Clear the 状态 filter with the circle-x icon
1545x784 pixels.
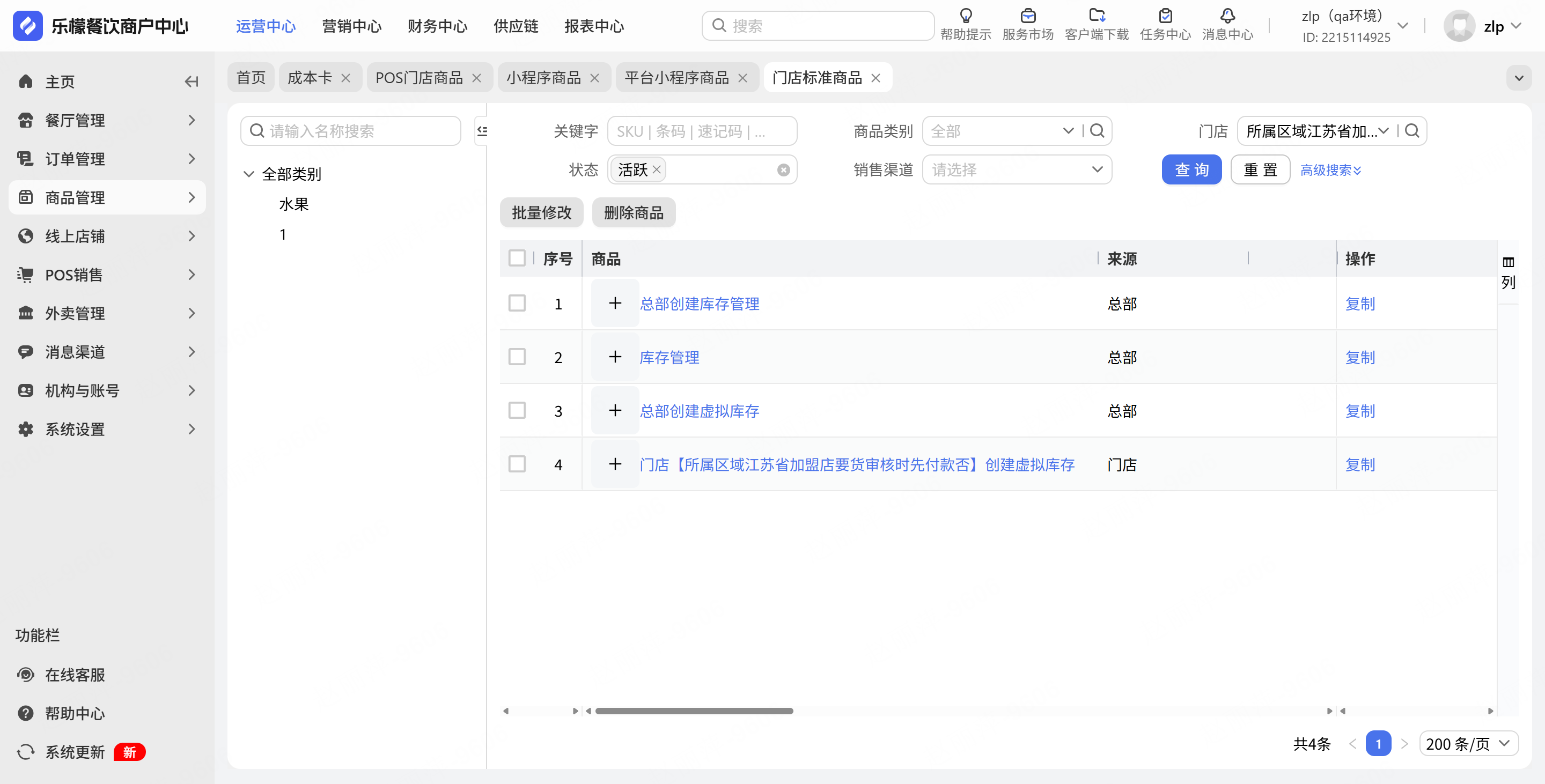(783, 170)
